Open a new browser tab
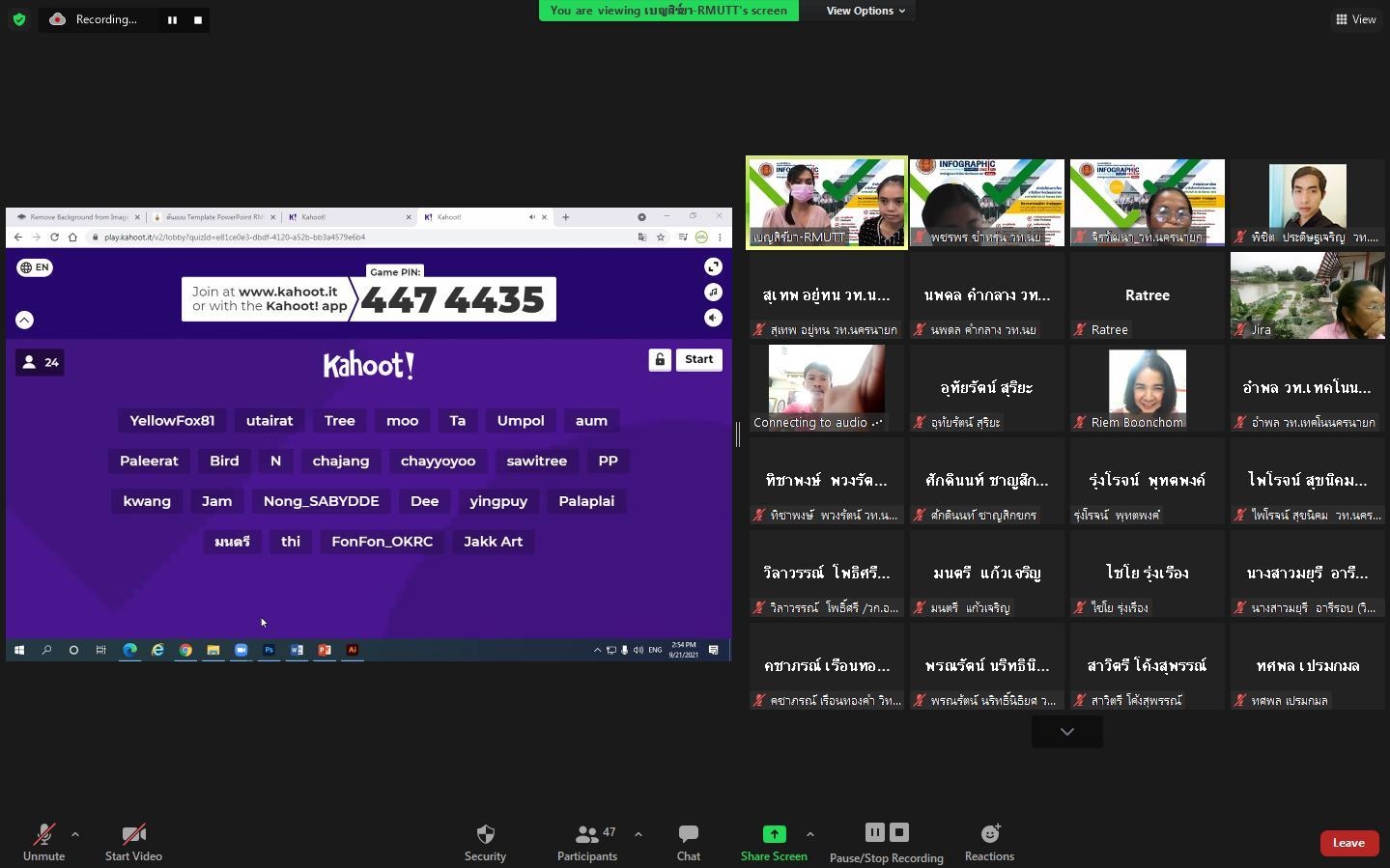Screen dimensions: 1390x868 [x=566, y=217]
